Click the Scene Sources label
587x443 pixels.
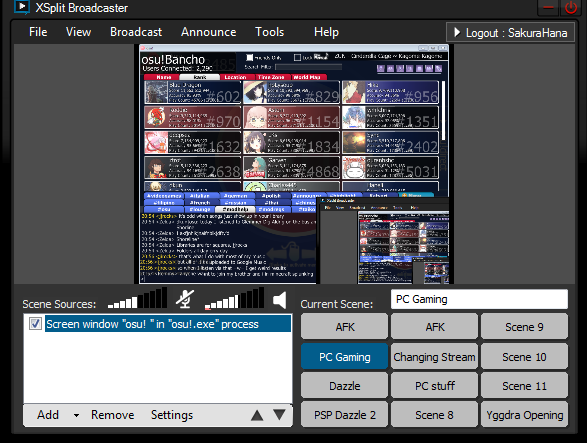59,304
